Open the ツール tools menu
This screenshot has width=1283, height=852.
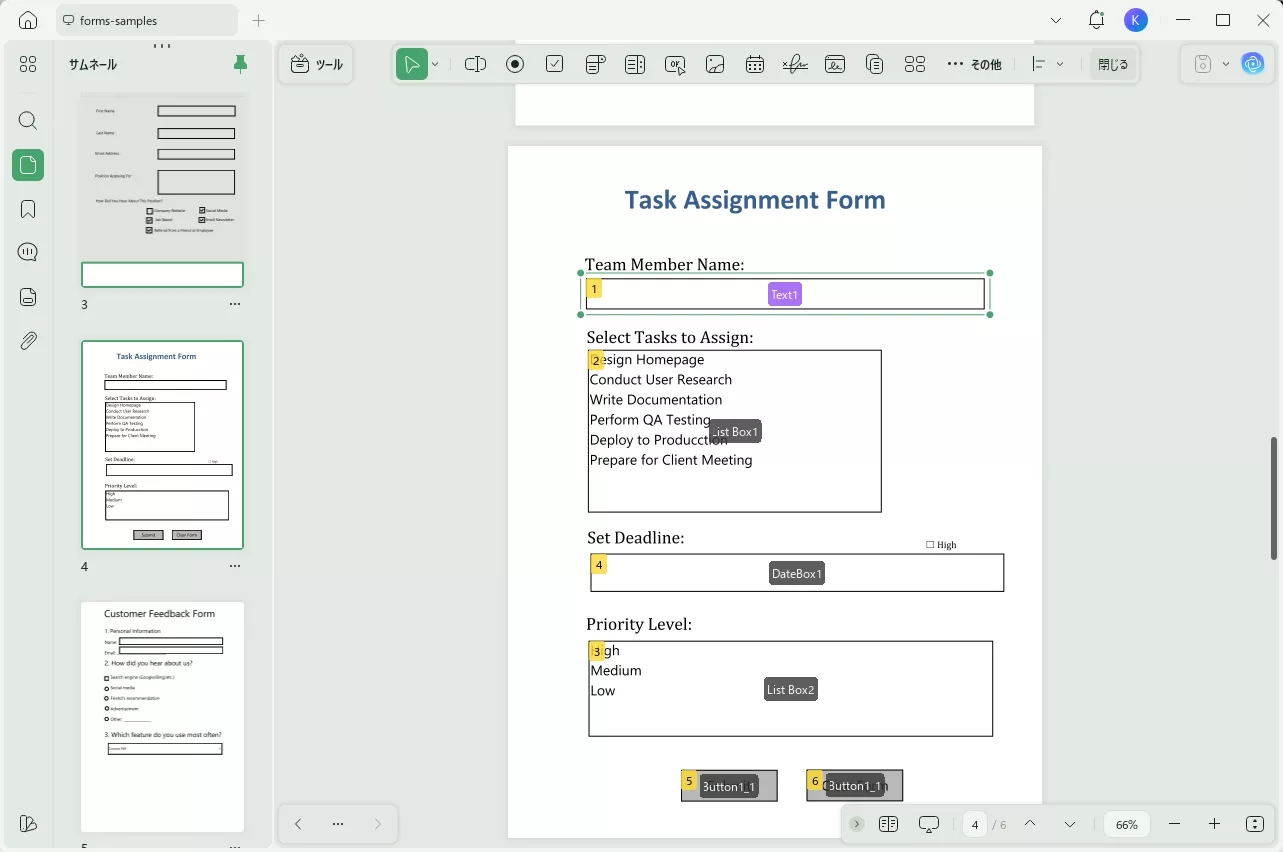pos(316,65)
